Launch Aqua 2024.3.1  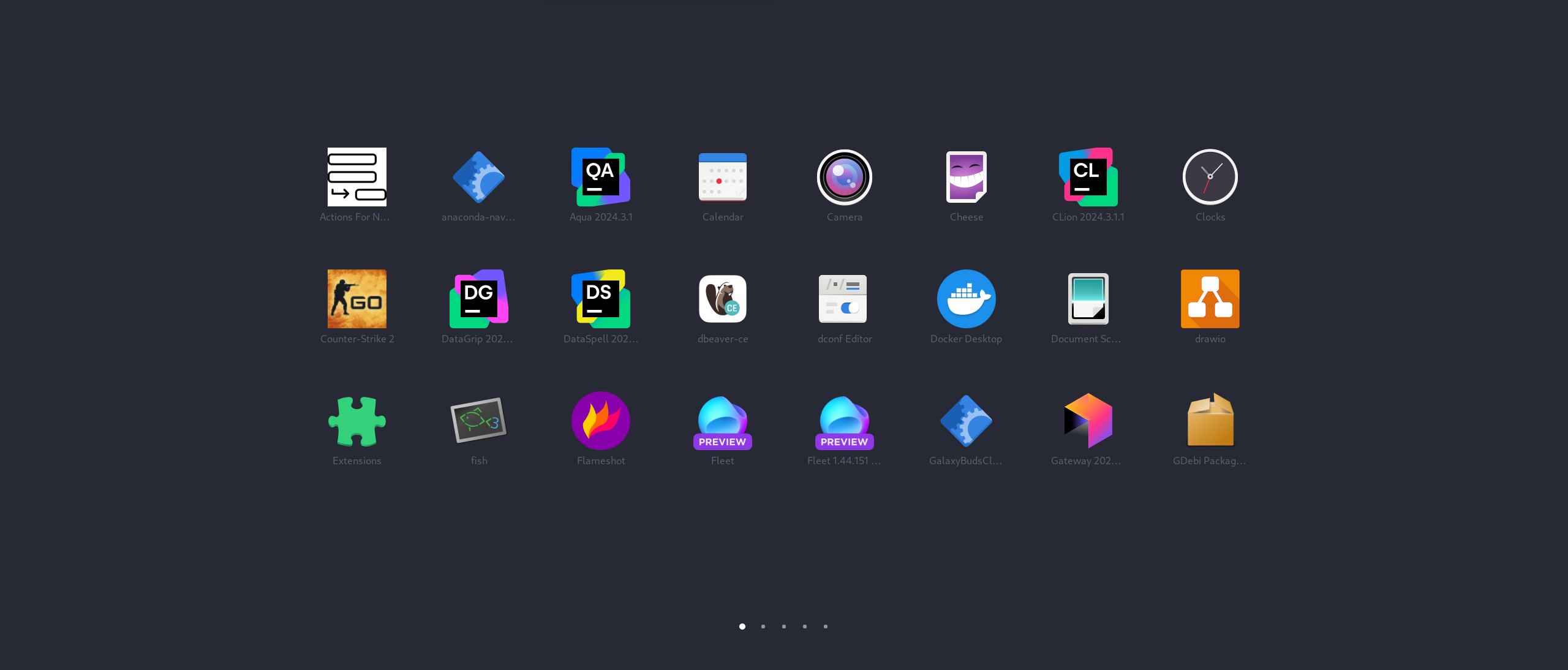(600, 177)
